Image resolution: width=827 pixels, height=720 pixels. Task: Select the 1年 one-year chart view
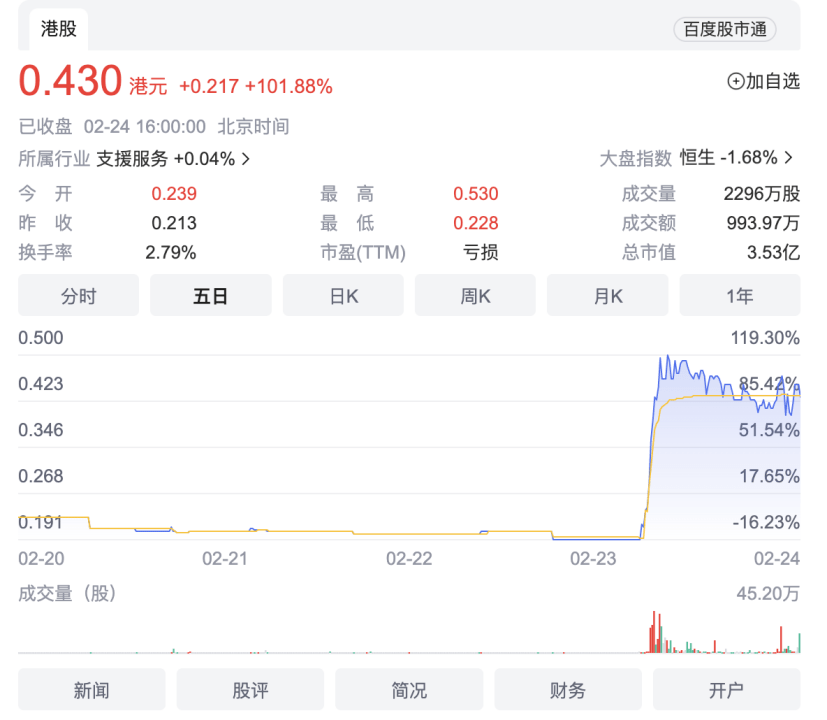tap(739, 295)
